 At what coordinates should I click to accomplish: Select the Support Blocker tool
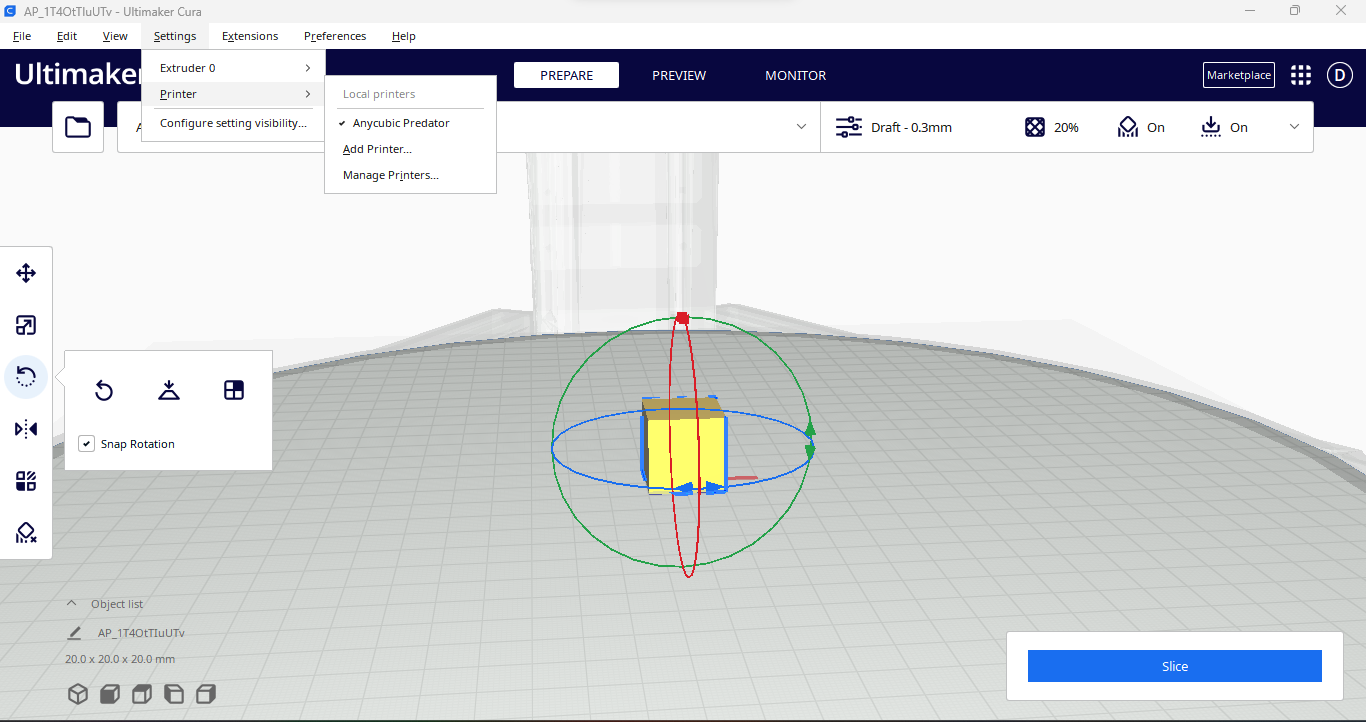coord(26,533)
